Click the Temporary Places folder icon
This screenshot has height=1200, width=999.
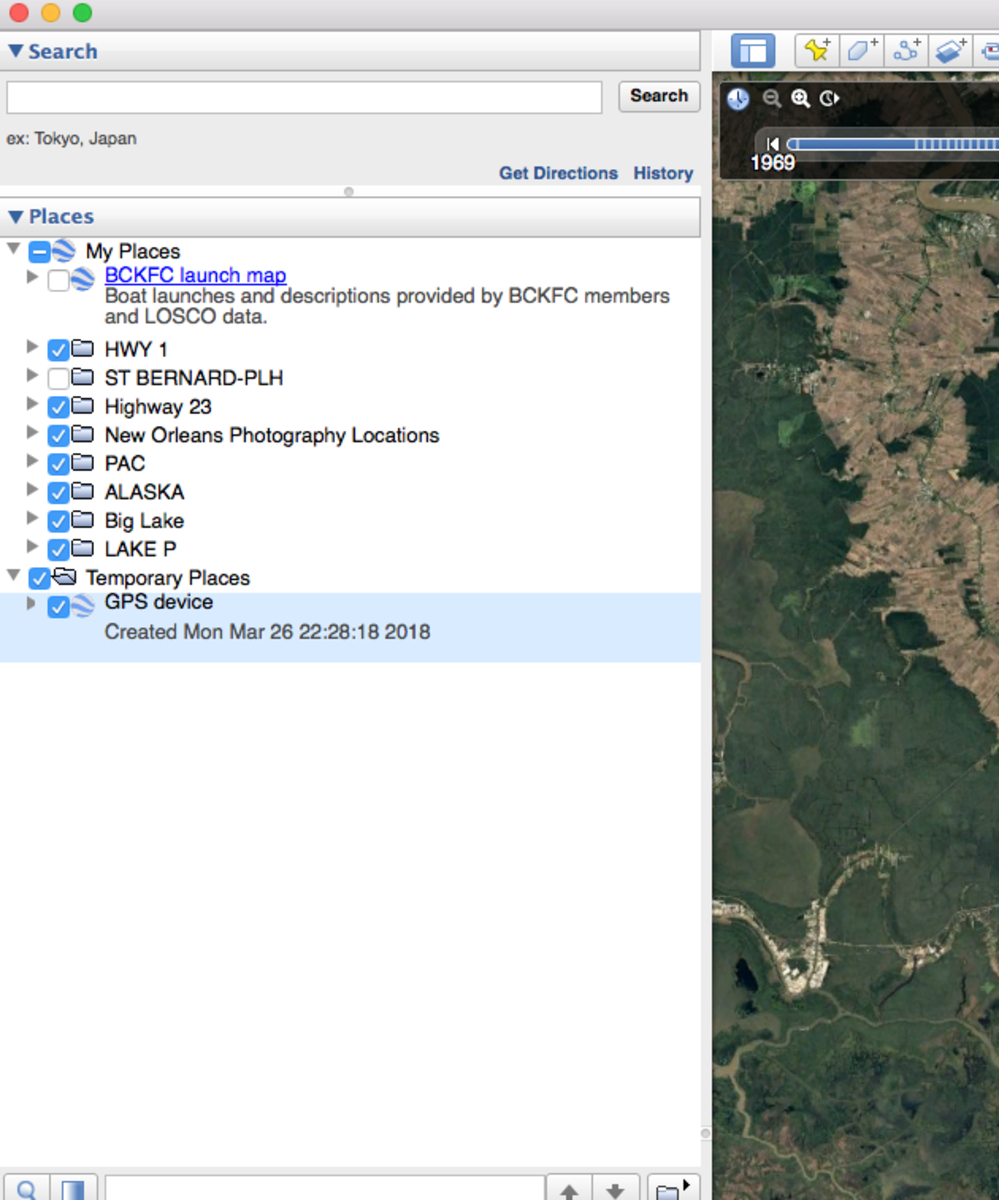[x=64, y=577]
